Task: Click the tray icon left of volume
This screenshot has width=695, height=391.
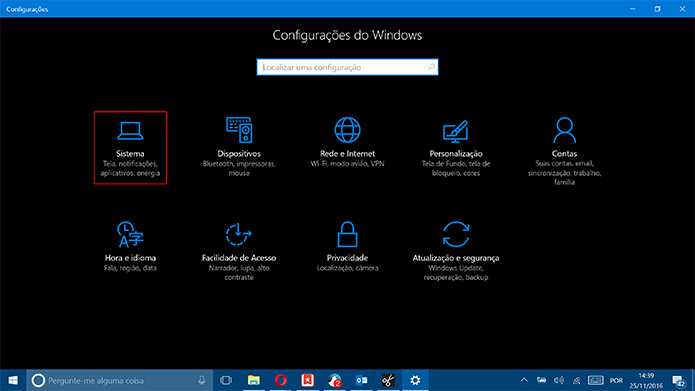Action: click(x=541, y=380)
